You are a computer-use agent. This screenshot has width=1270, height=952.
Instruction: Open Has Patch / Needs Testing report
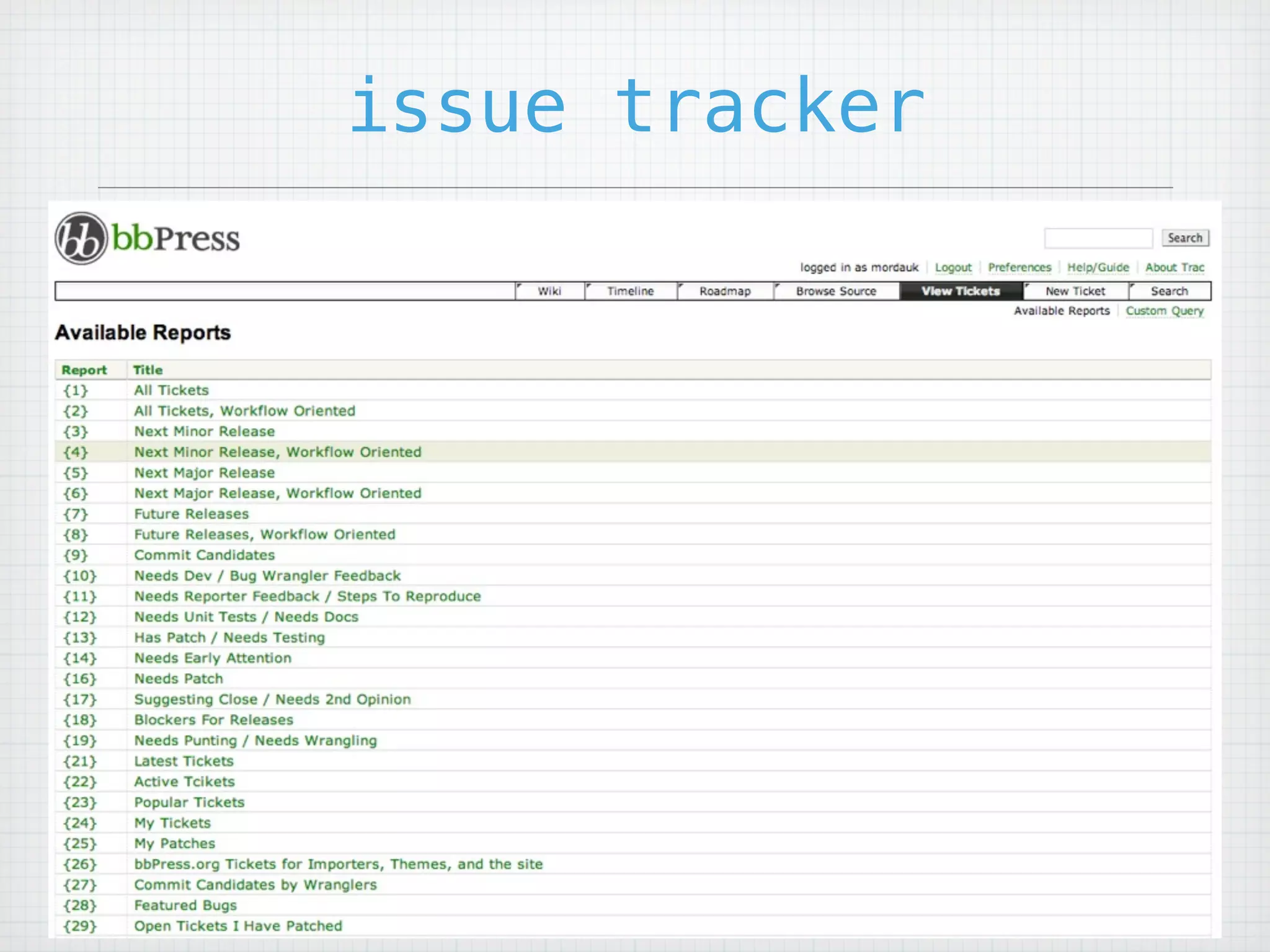[x=229, y=637]
